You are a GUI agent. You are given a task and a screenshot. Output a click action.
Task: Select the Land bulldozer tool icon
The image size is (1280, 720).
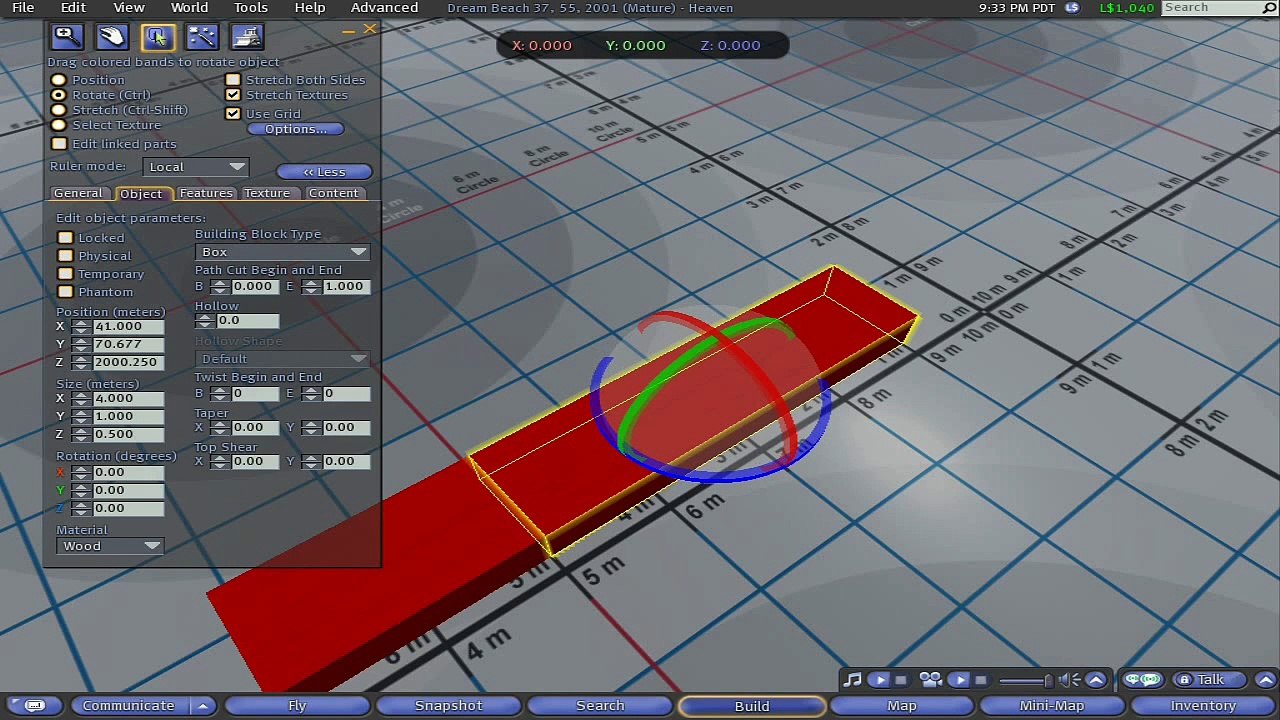click(x=247, y=37)
